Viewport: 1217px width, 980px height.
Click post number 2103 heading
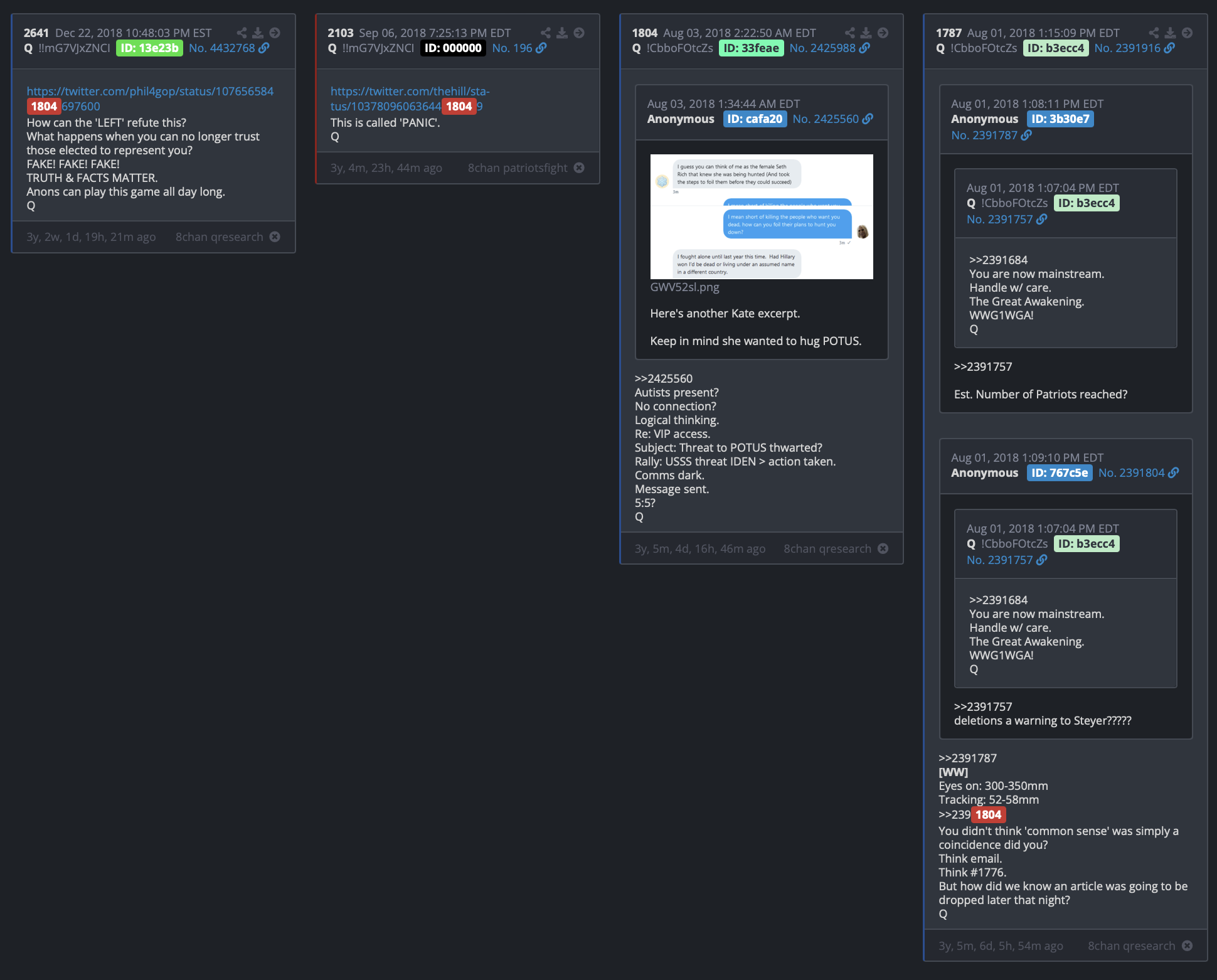(340, 33)
